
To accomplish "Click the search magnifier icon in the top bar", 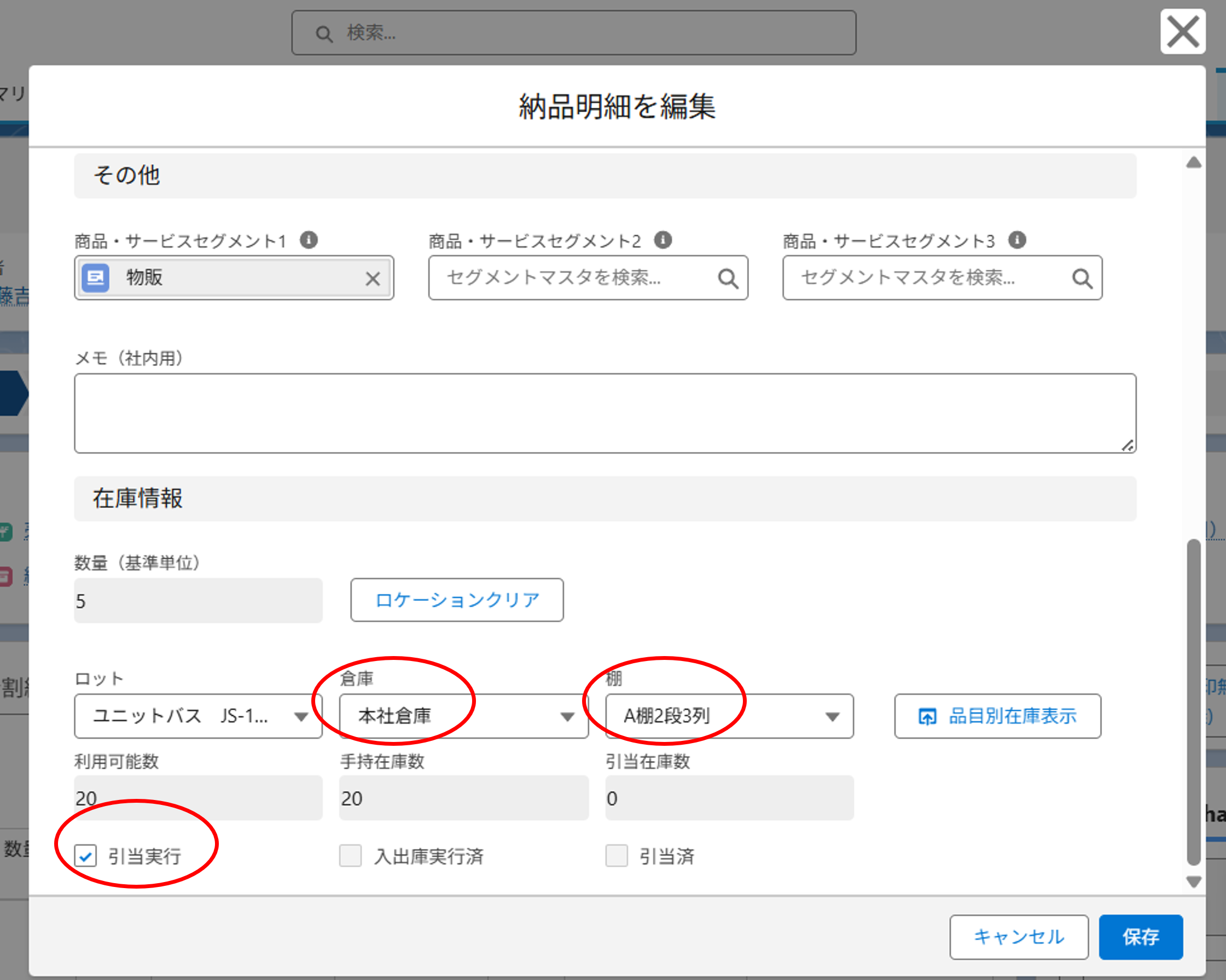I will click(324, 34).
